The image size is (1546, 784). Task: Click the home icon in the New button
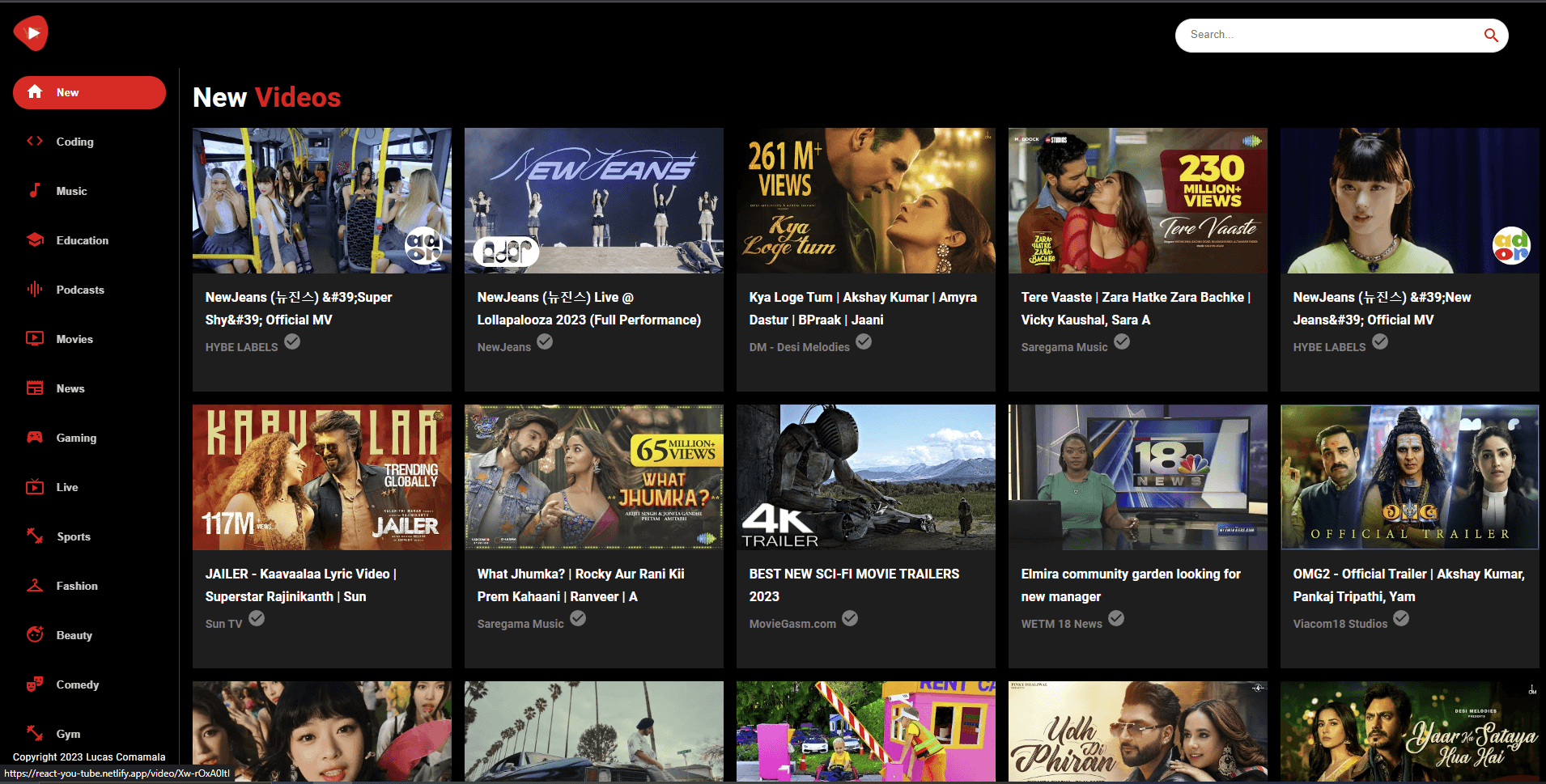coord(35,92)
